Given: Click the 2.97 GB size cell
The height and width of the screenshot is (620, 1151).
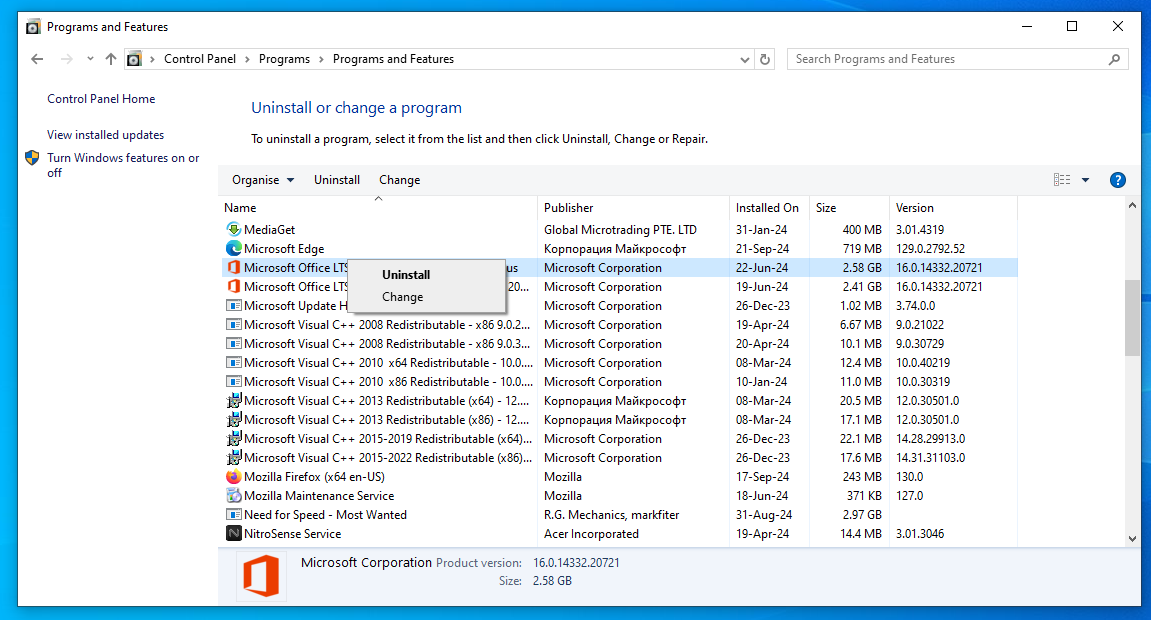Looking at the screenshot, I should pos(862,514).
